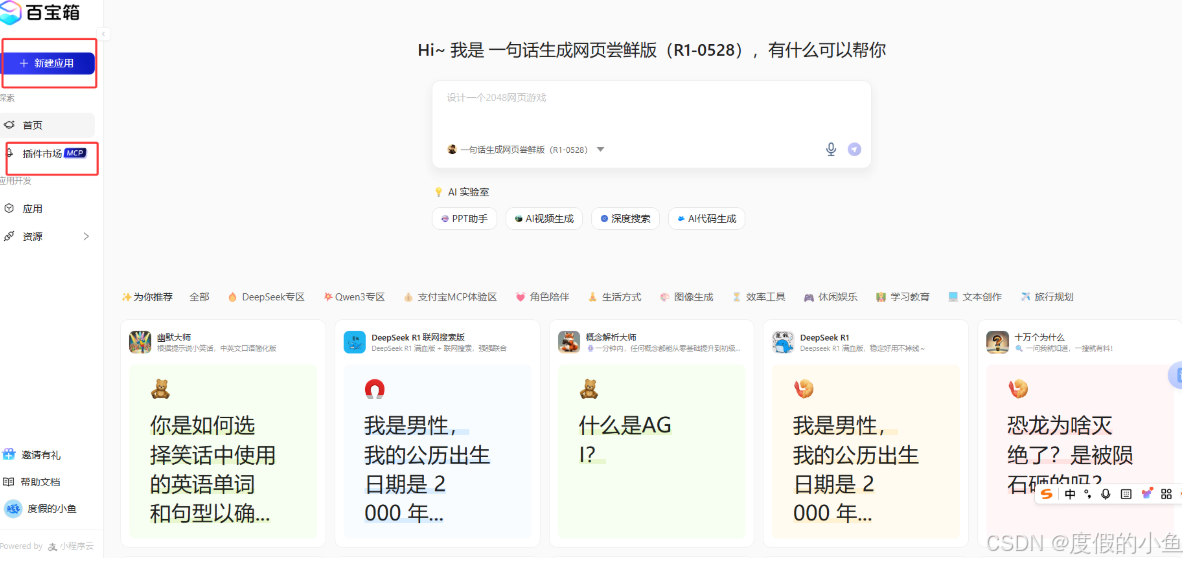Focus the 设计一个2048网页游戏 prompt input
The width and height of the screenshot is (1187, 563).
[x=651, y=98]
